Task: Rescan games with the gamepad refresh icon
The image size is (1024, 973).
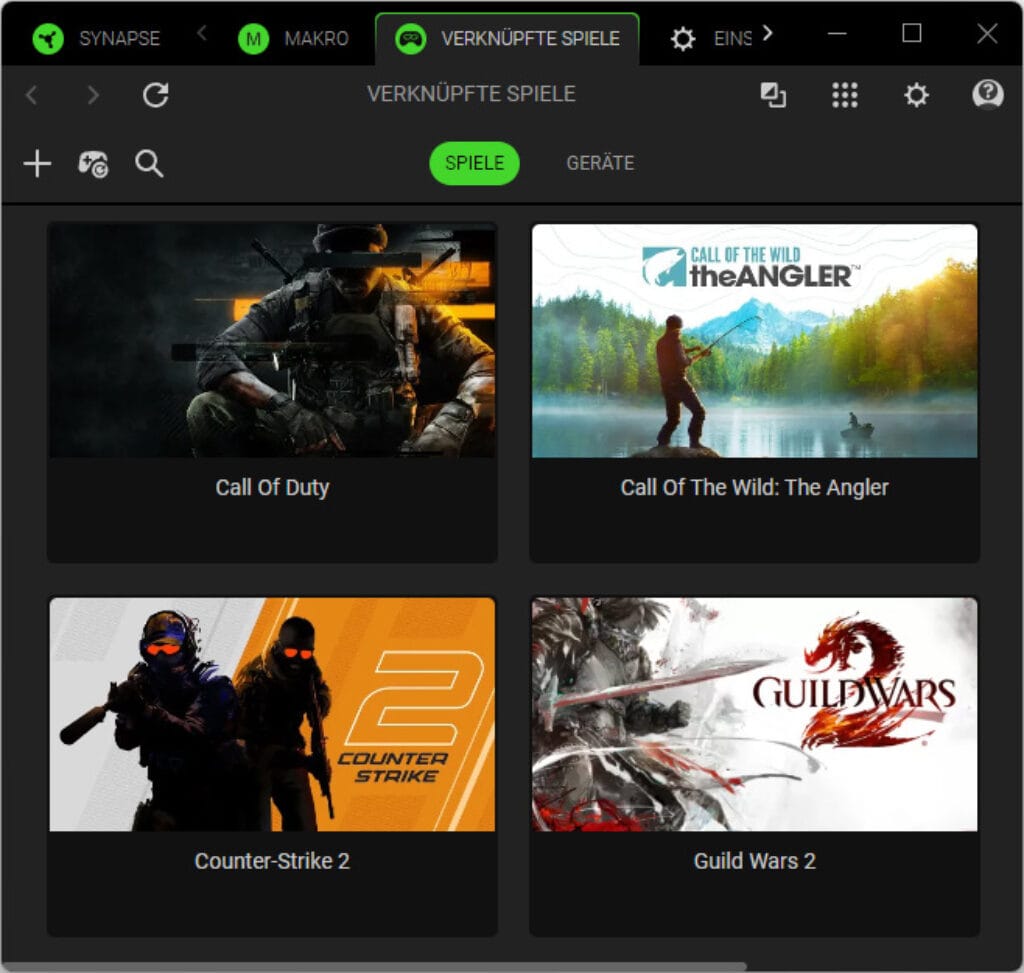Action: coord(93,164)
